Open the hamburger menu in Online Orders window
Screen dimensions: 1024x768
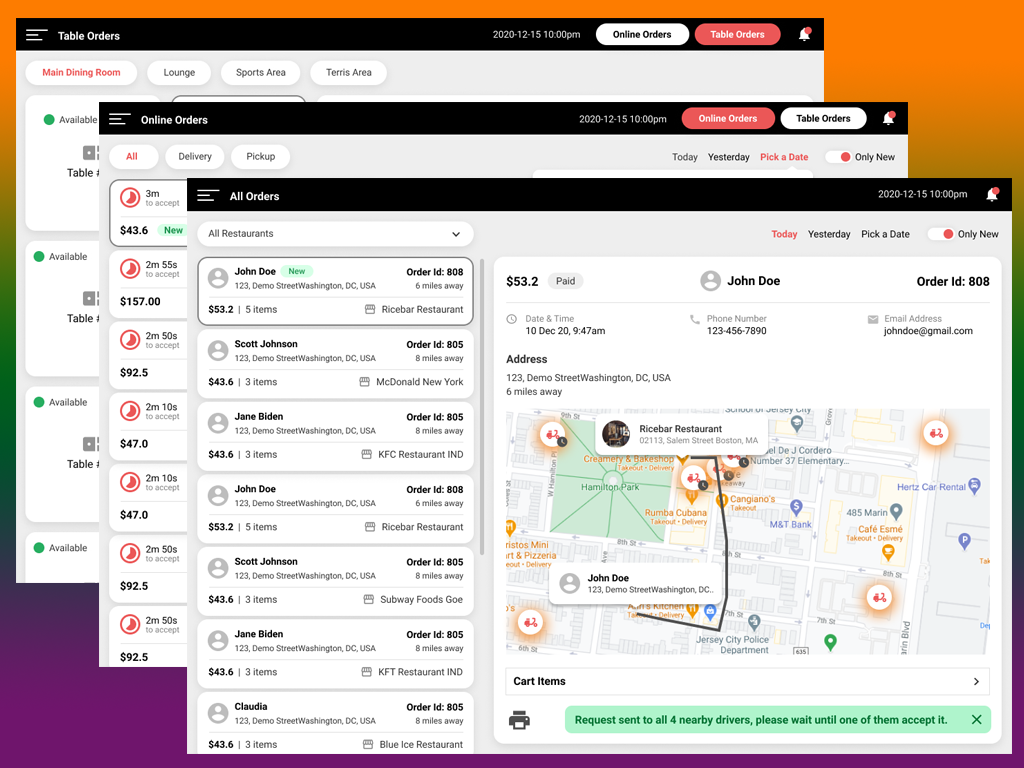click(x=120, y=120)
